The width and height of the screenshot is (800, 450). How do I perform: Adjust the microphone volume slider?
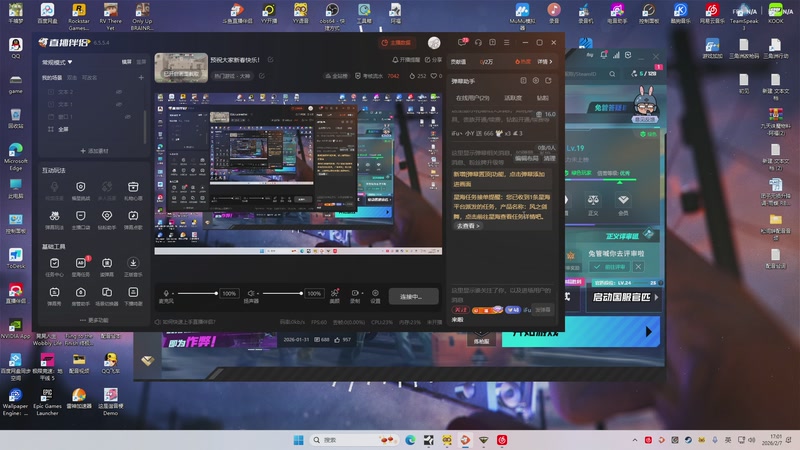(195, 293)
